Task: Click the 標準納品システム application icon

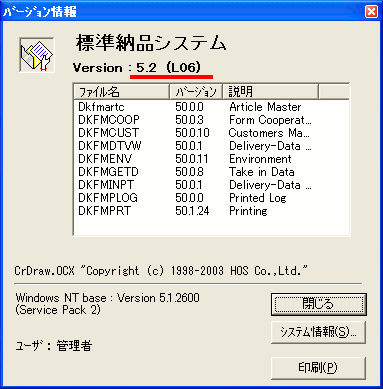Action: click(x=37, y=55)
